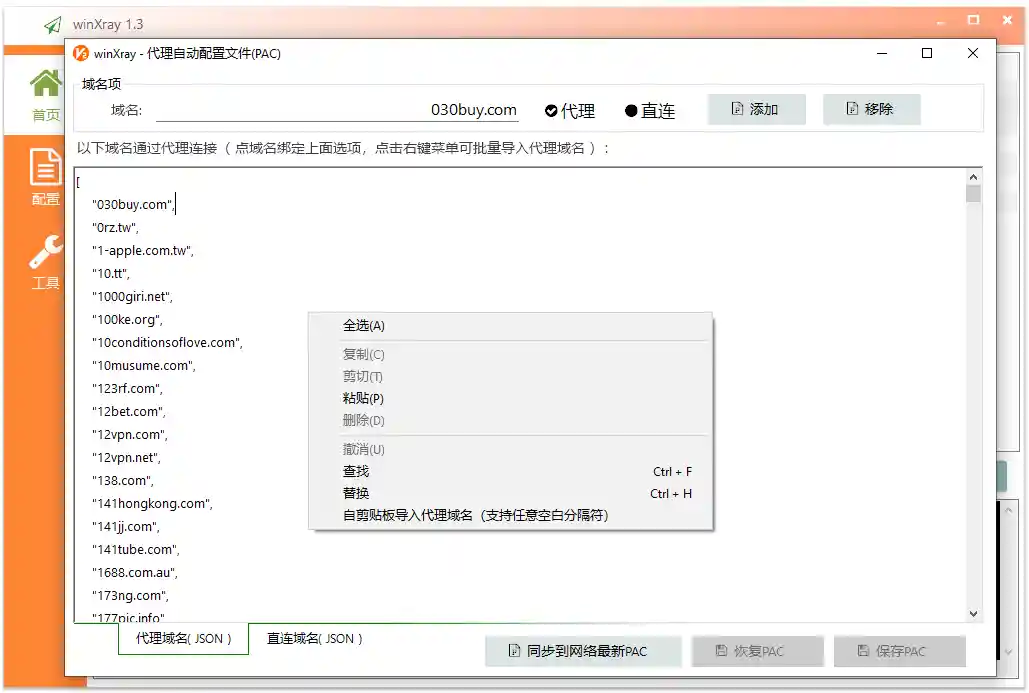Click the 移除 Remove button

(x=871, y=108)
